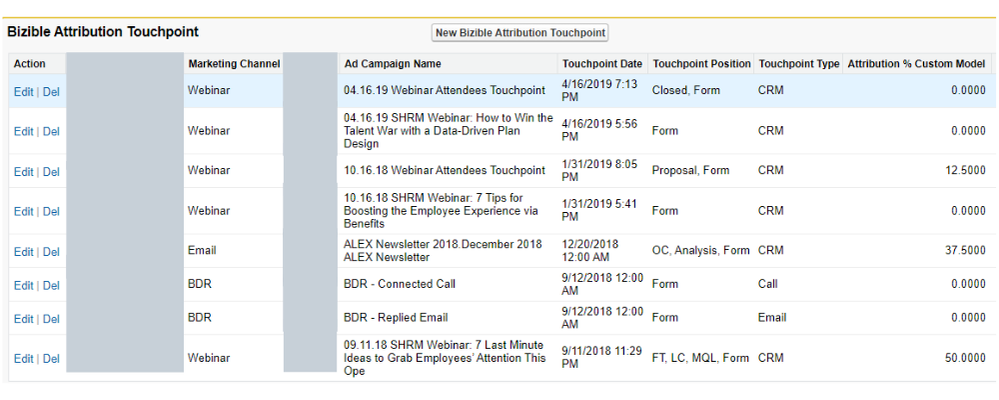This screenshot has height=400, width=999.
Task: Edit the 09.11.18 SHRM Webinar row
Action: 23,359
